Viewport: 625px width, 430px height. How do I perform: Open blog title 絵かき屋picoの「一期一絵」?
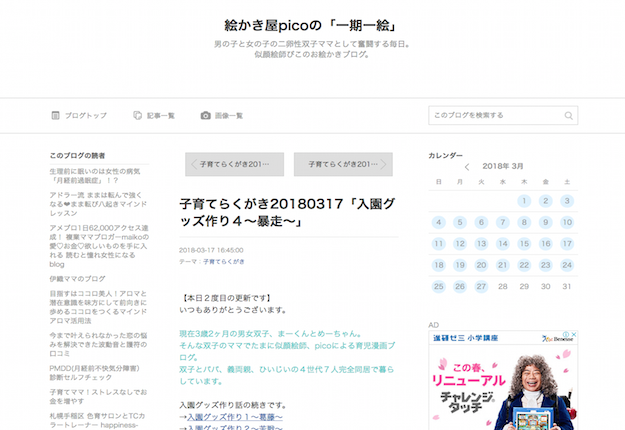point(311,26)
